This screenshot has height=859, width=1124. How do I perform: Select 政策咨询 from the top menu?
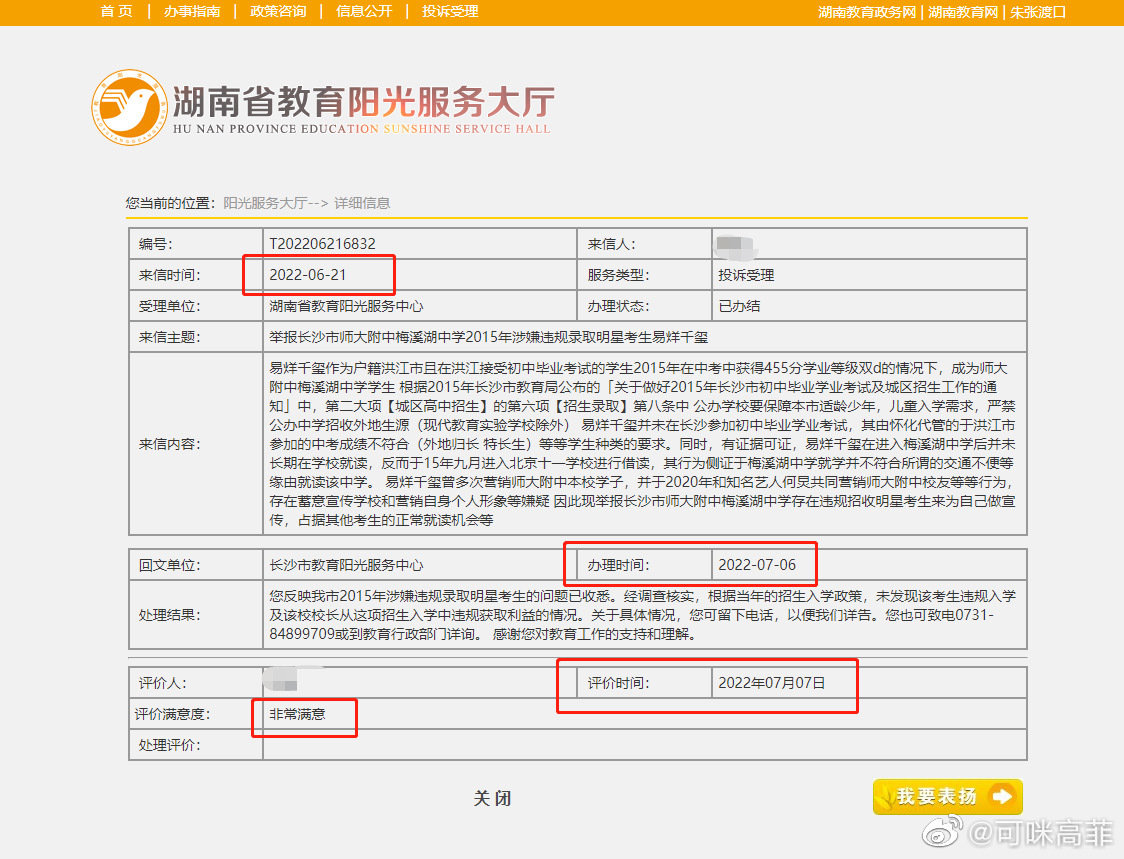278,11
